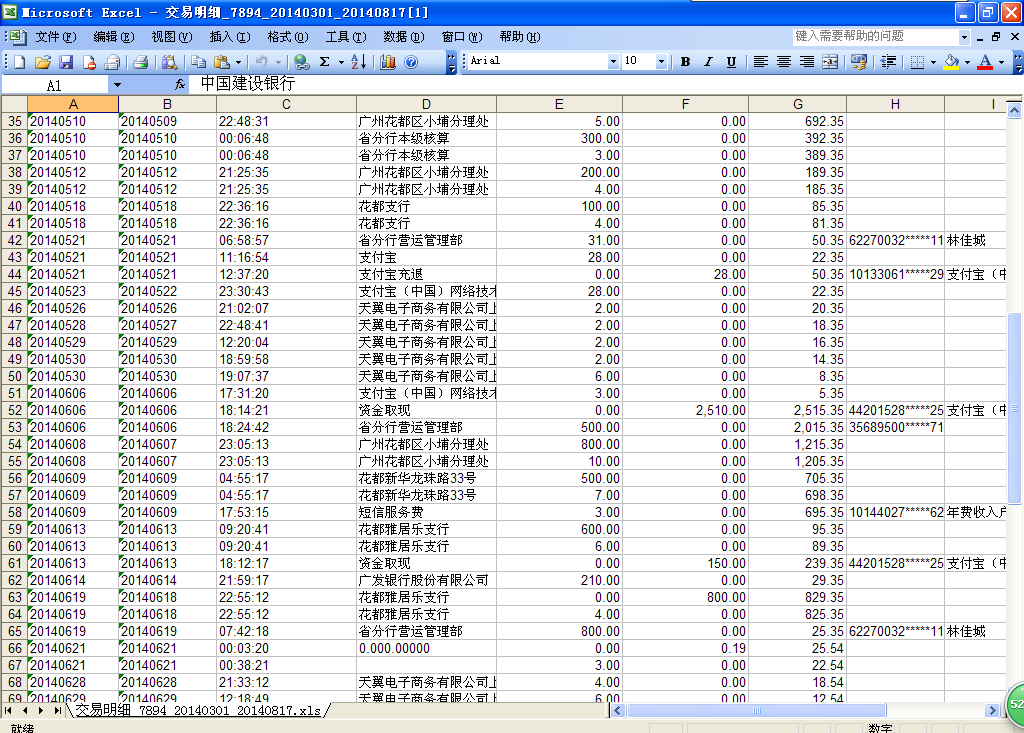The width and height of the screenshot is (1024, 733).
Task: Sort ascending with A-Z icon
Action: click(358, 62)
